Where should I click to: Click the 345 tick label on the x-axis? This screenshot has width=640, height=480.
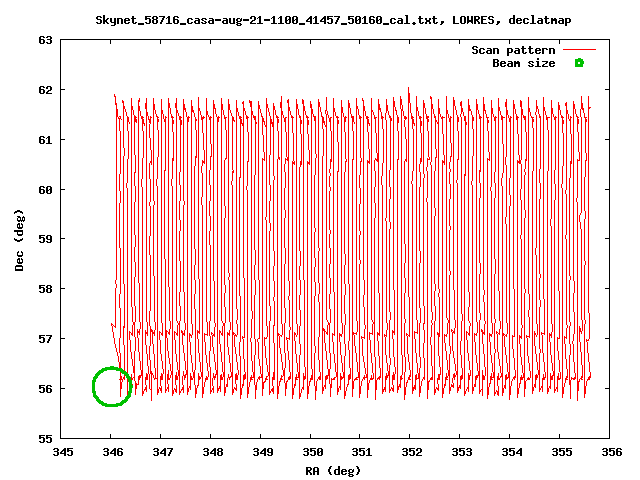click(62, 453)
